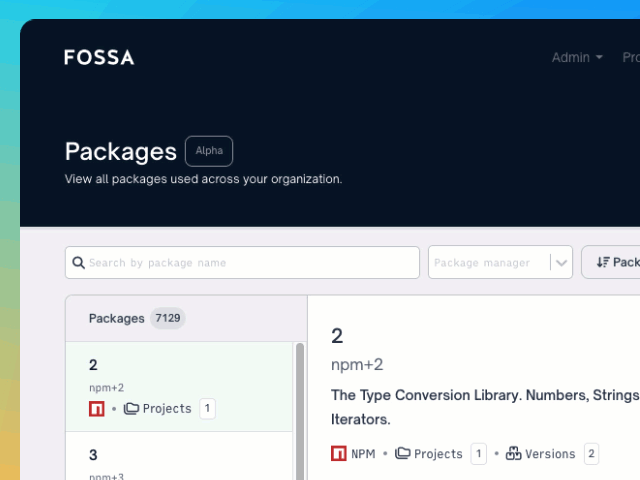Click the NPM icon in the detail panel
Image resolution: width=640 pixels, height=480 pixels.
pyautogui.click(x=339, y=453)
